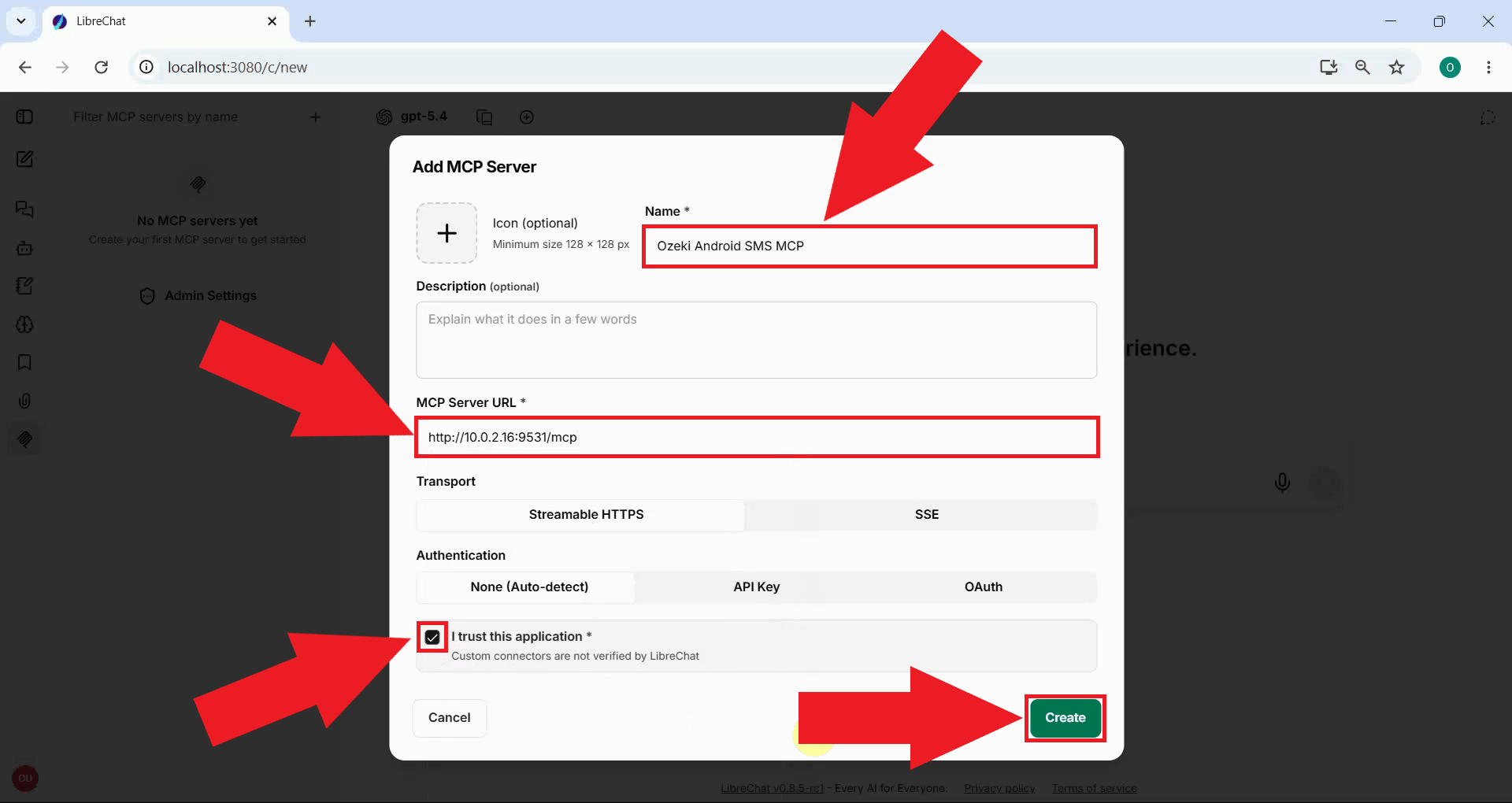Open the Chrome three-dot menu
The width and height of the screenshot is (1512, 803).
click(x=1488, y=67)
